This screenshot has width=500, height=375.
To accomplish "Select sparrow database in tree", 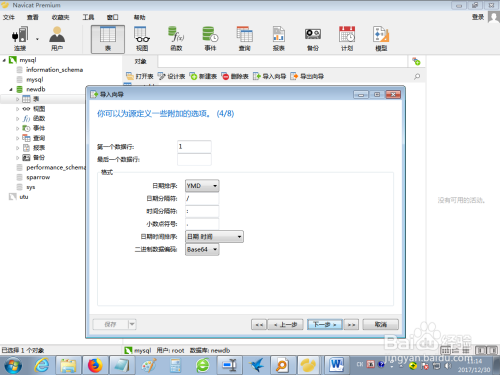I will click(38, 177).
